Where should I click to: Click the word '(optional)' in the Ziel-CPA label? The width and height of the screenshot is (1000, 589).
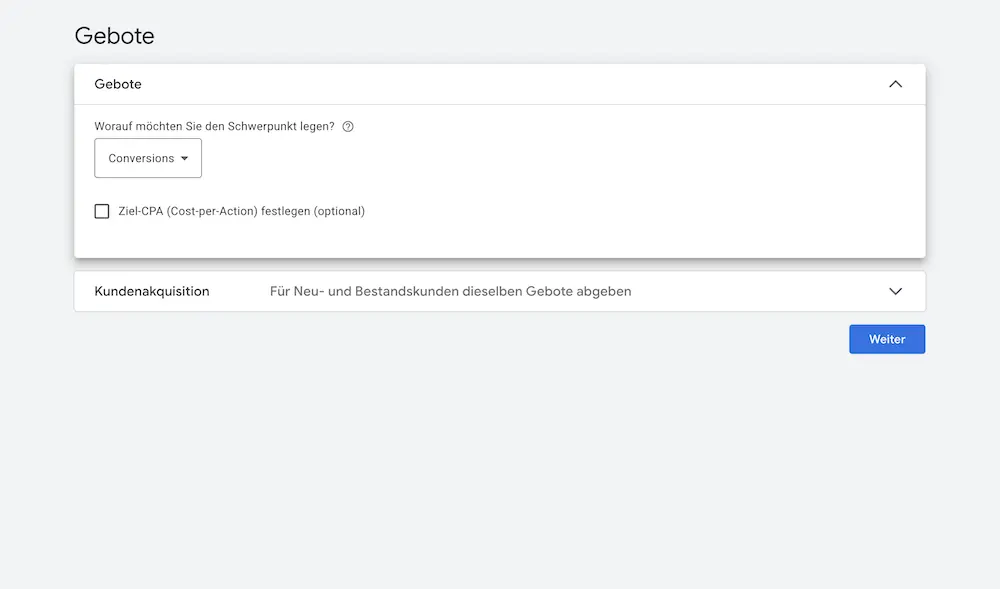point(339,211)
